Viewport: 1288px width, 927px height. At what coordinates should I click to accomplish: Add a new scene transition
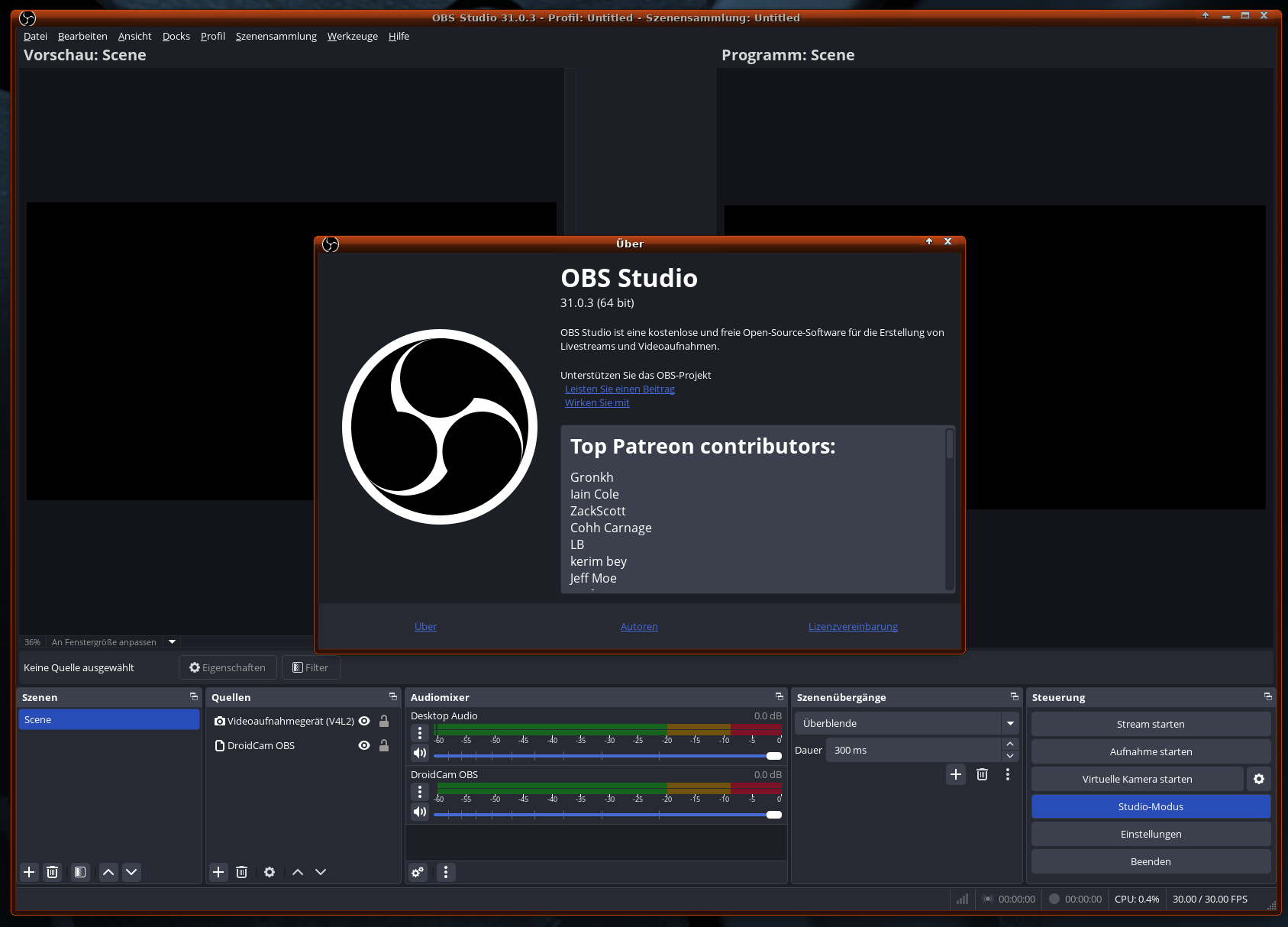pos(955,774)
